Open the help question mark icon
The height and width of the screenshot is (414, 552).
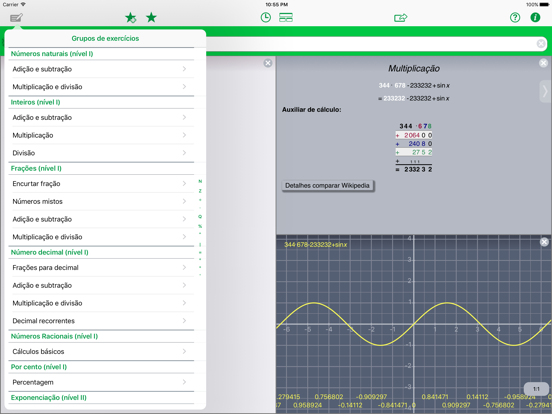click(515, 17)
